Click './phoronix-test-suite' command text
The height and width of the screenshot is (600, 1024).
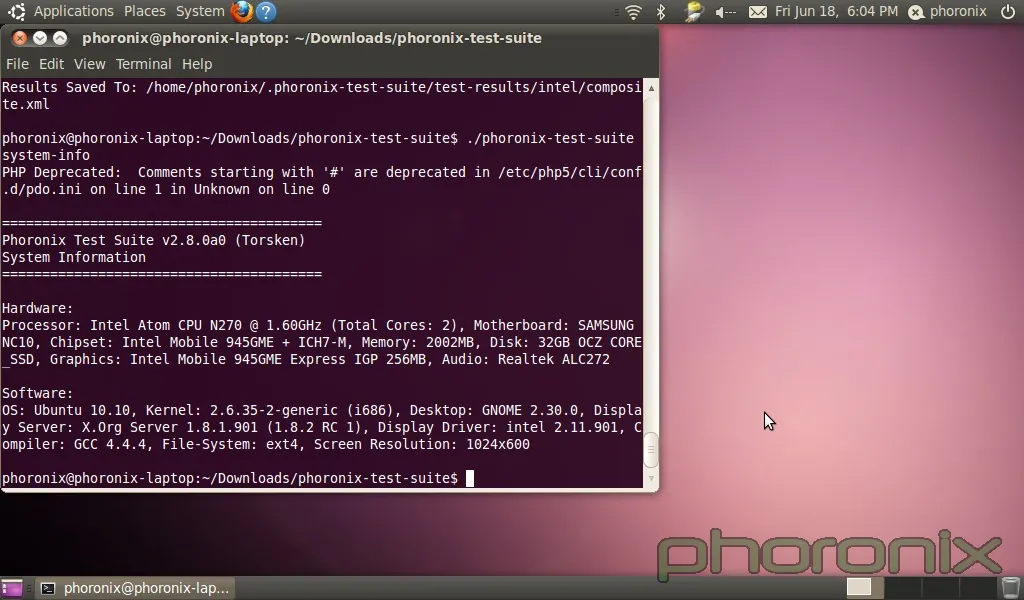[550, 138]
